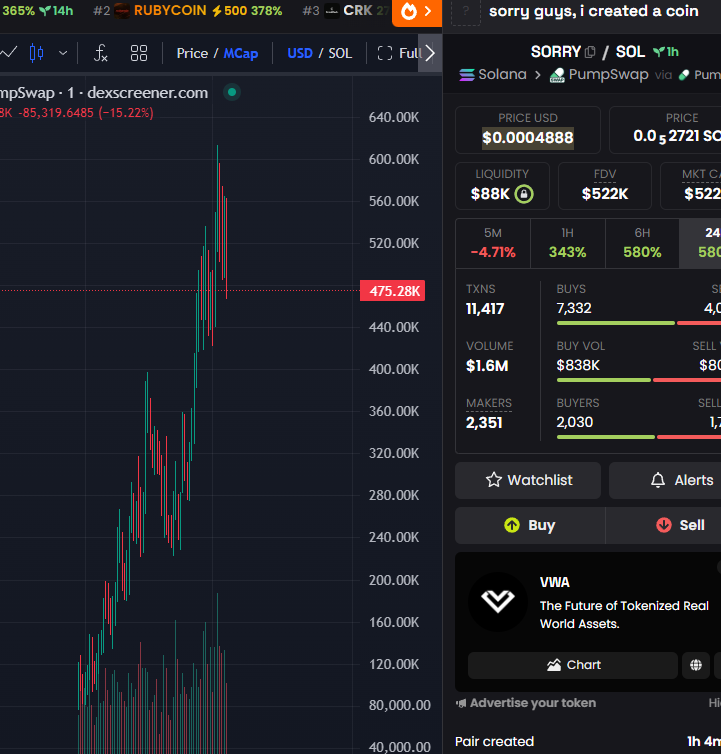
Task: Click the chart change text -15.22%
Action: [126, 113]
